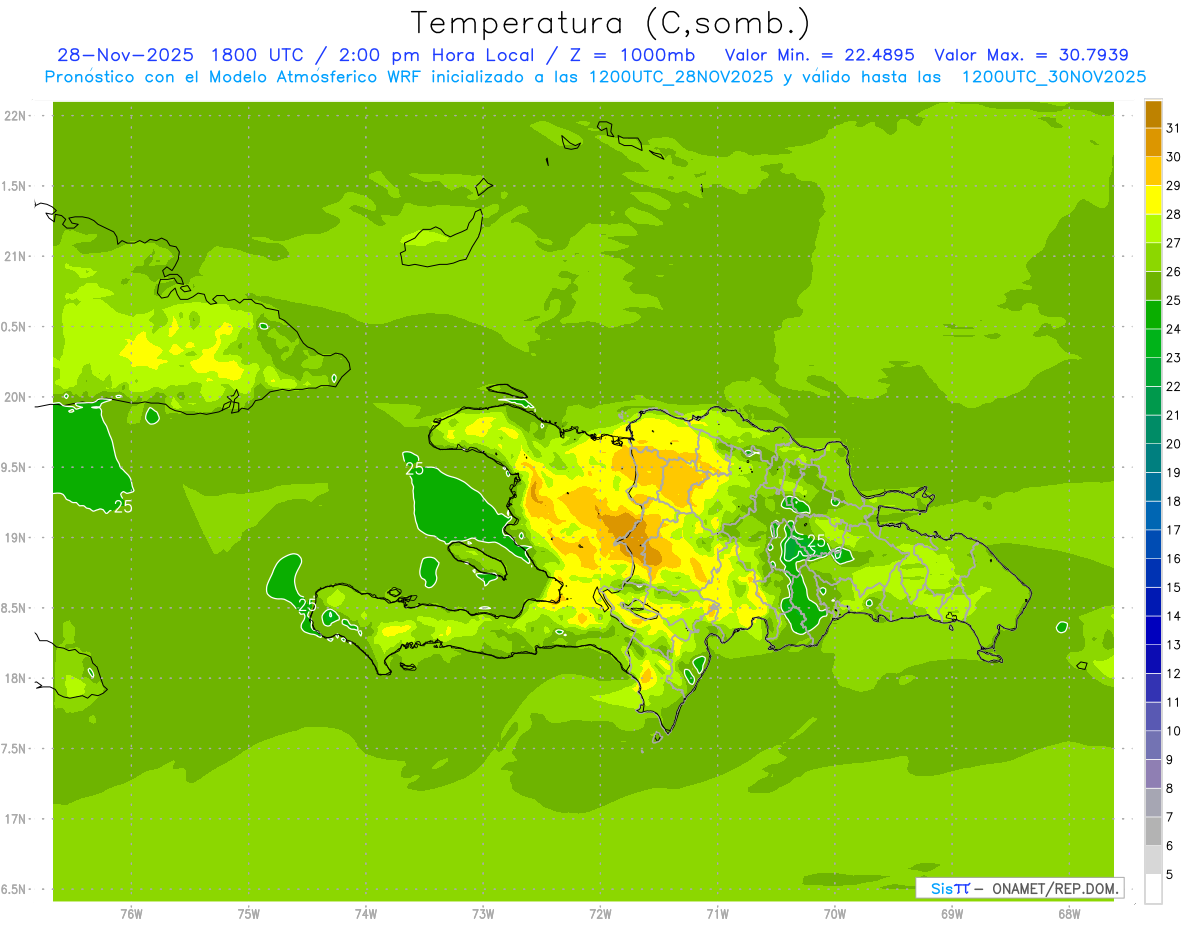Click the "22N" latitude axis label
This screenshot has height=927, width=1200.
[15, 115]
